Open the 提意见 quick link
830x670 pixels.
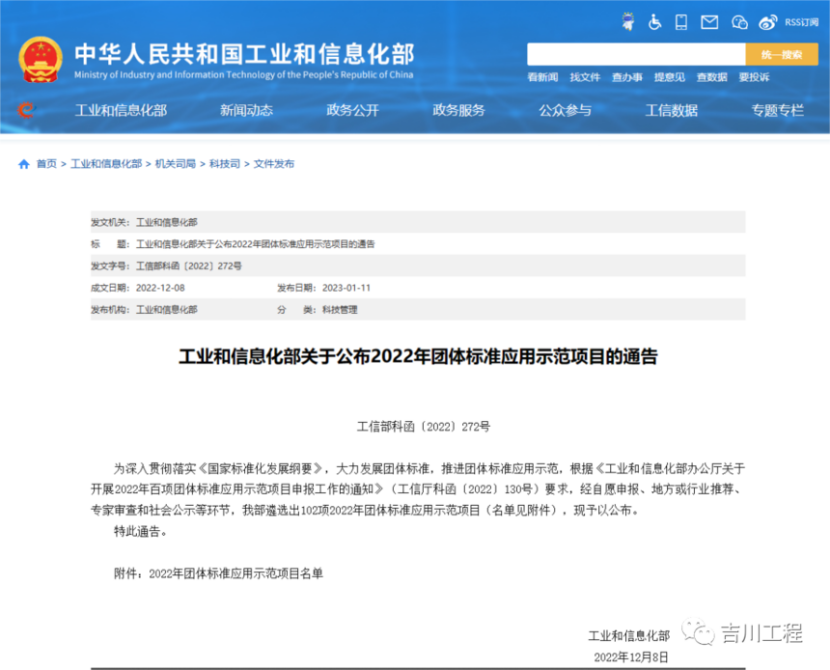pyautogui.click(x=670, y=77)
